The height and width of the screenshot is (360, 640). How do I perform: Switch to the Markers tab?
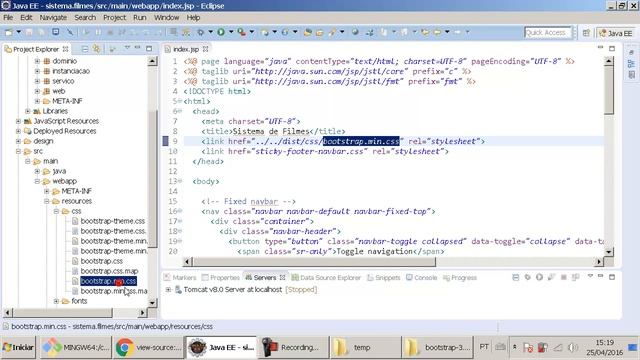(x=180, y=278)
